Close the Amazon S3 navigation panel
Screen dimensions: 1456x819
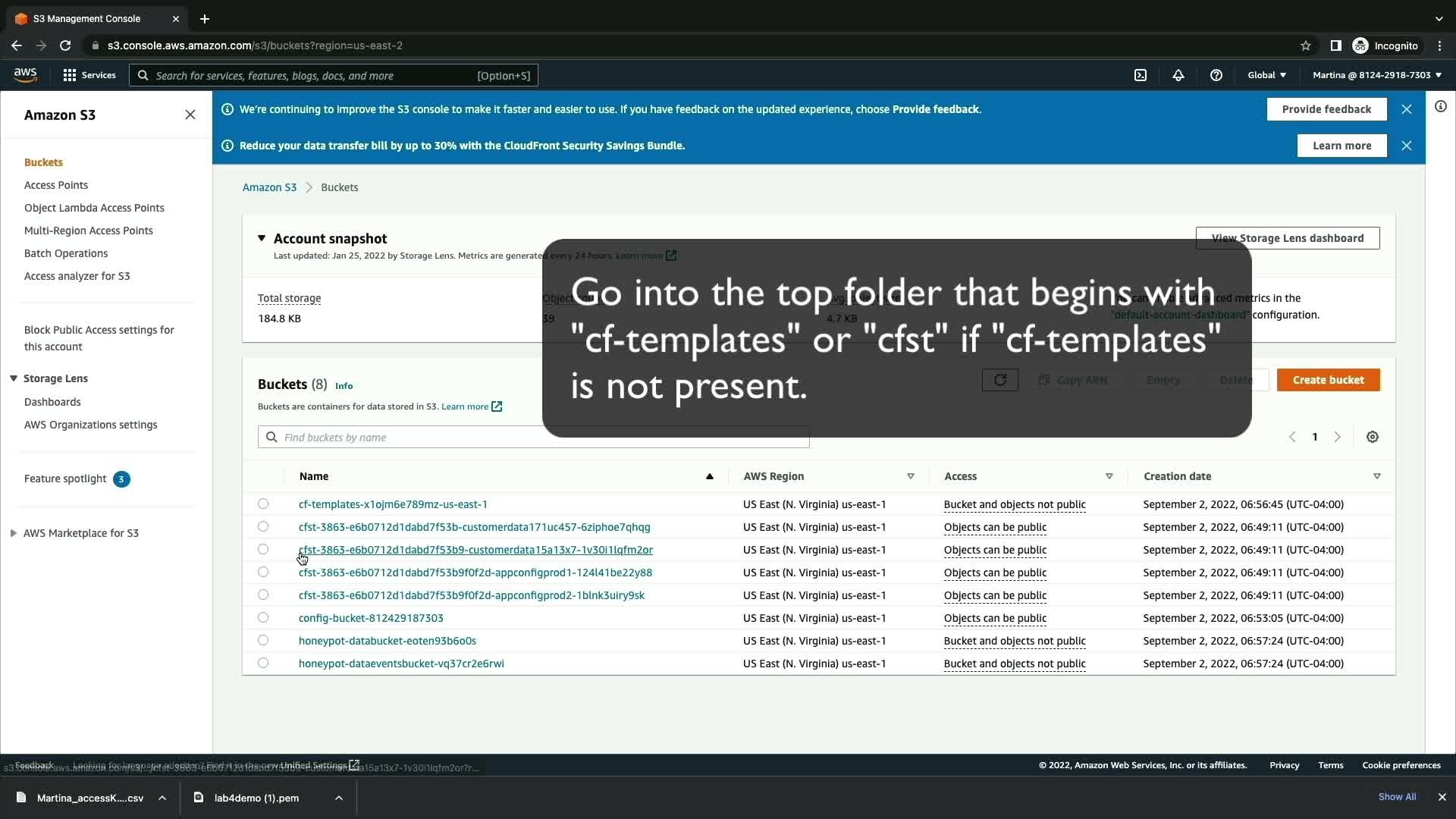pos(190,115)
